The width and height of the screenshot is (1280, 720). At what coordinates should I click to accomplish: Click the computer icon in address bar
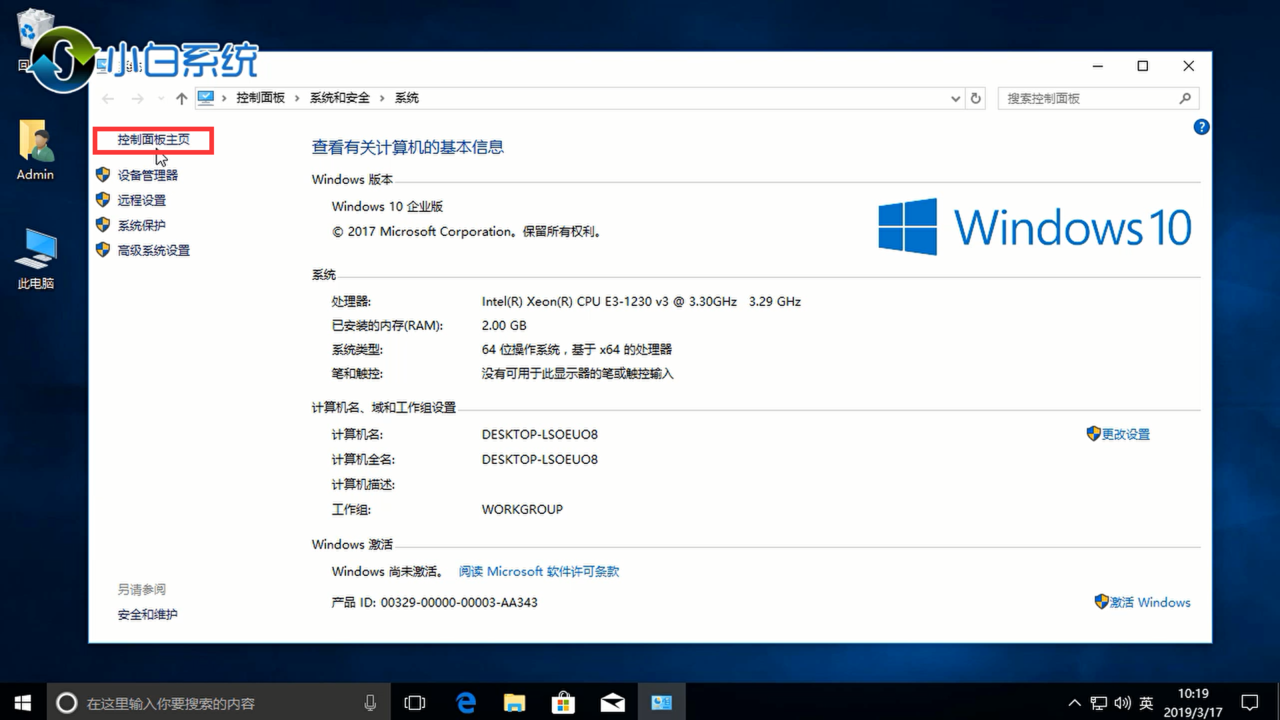(206, 97)
